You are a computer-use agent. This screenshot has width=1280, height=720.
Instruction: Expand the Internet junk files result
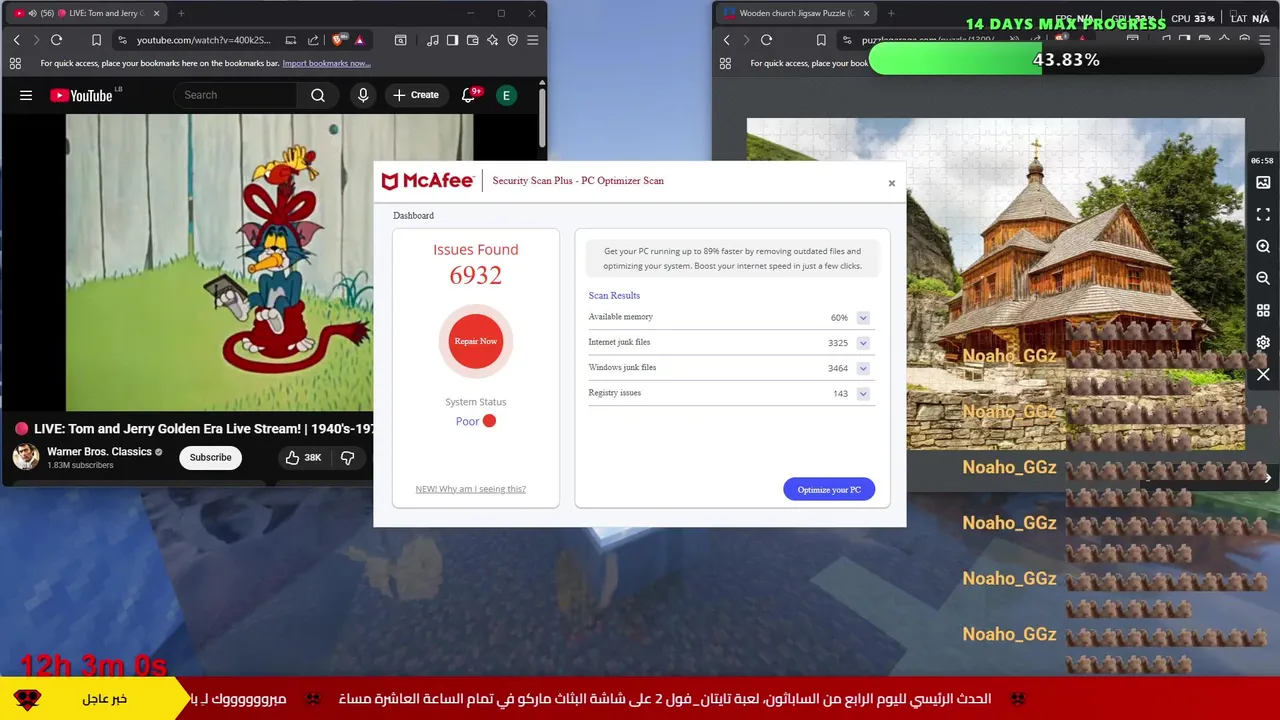(x=863, y=343)
